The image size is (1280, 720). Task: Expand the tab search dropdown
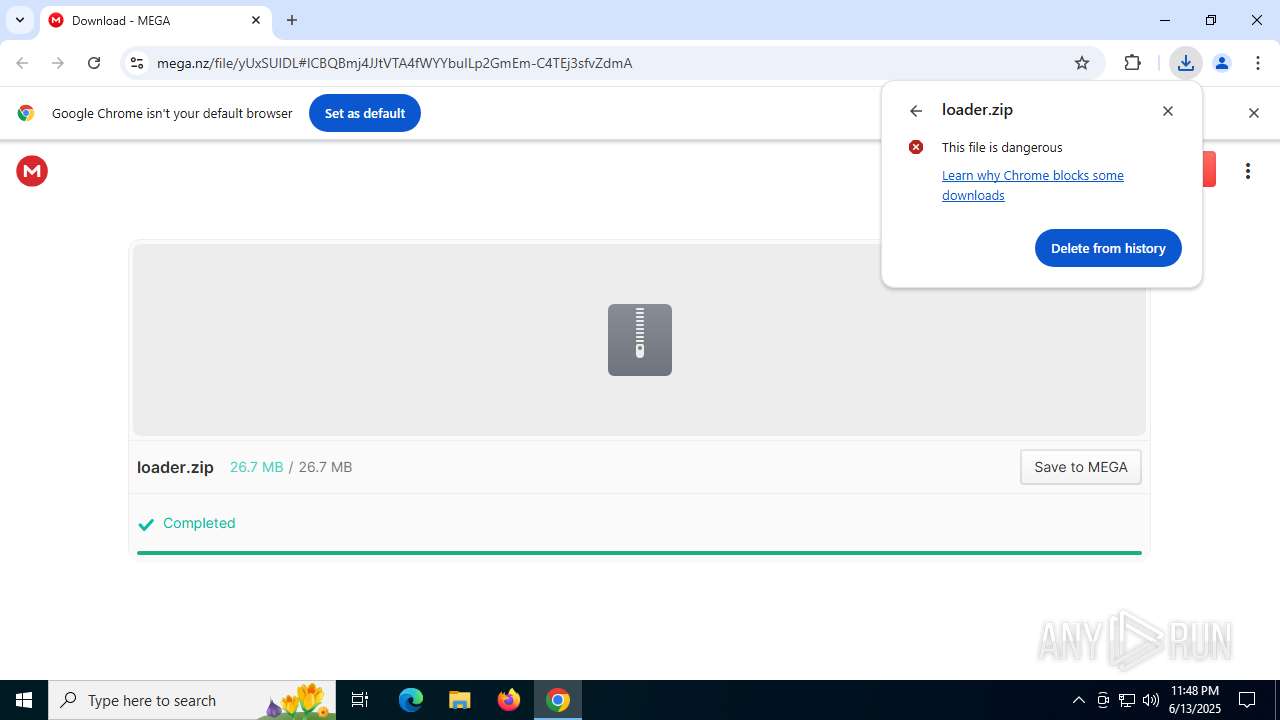point(19,20)
